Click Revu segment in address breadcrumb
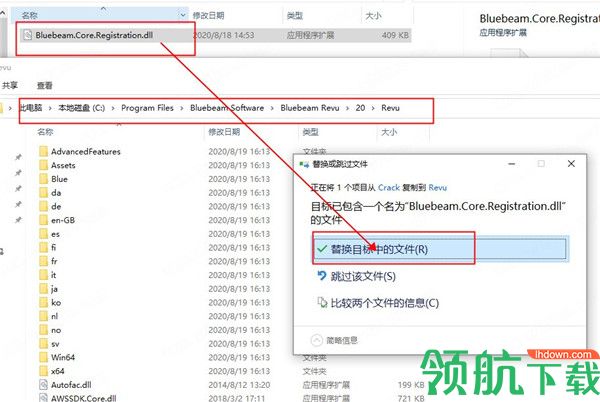The width and height of the screenshot is (600, 402). (390, 108)
